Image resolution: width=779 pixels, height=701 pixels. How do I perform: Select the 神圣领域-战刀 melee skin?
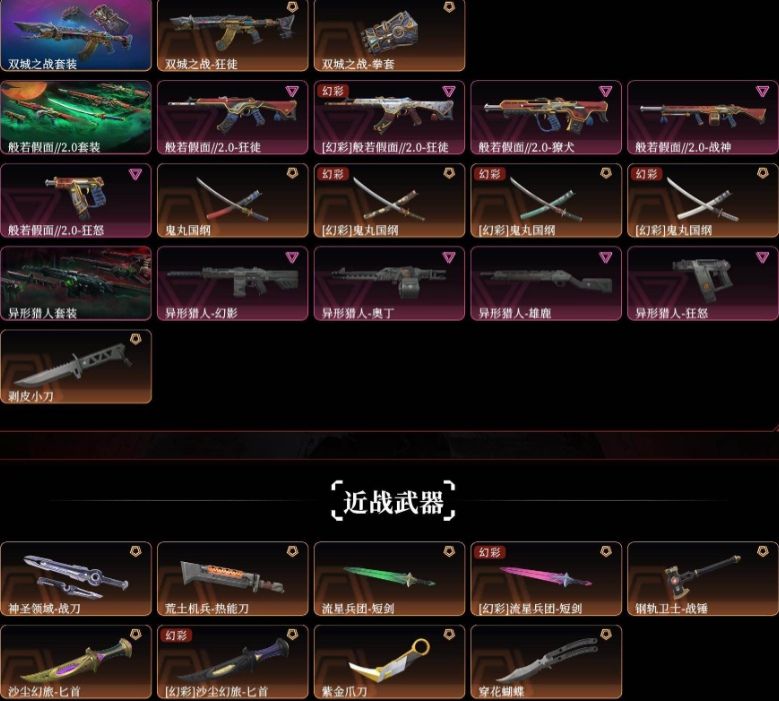[76, 579]
